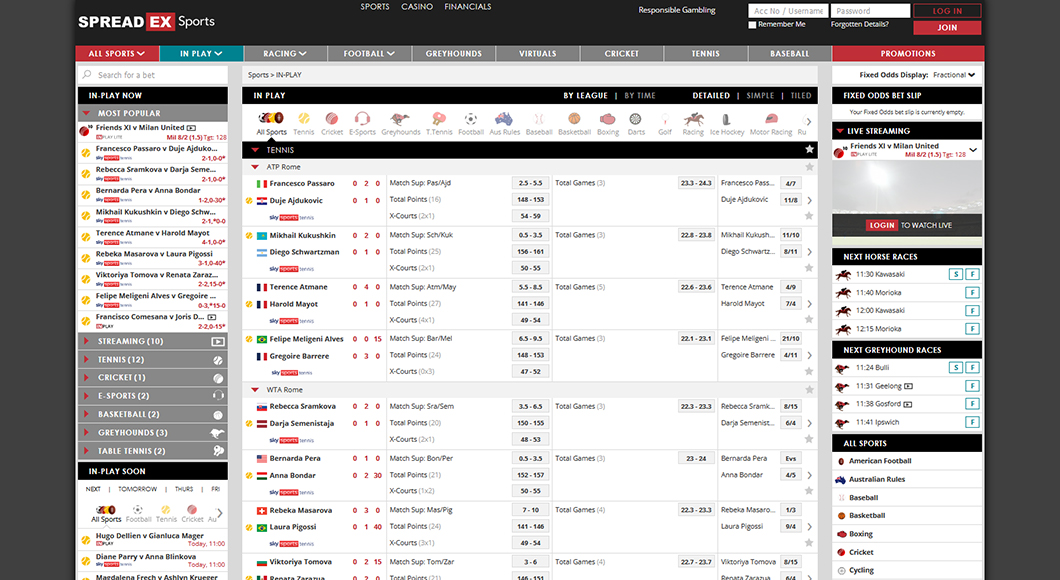1060x580 pixels.
Task: Favourite the TENNIS section with star
Action: coord(809,149)
